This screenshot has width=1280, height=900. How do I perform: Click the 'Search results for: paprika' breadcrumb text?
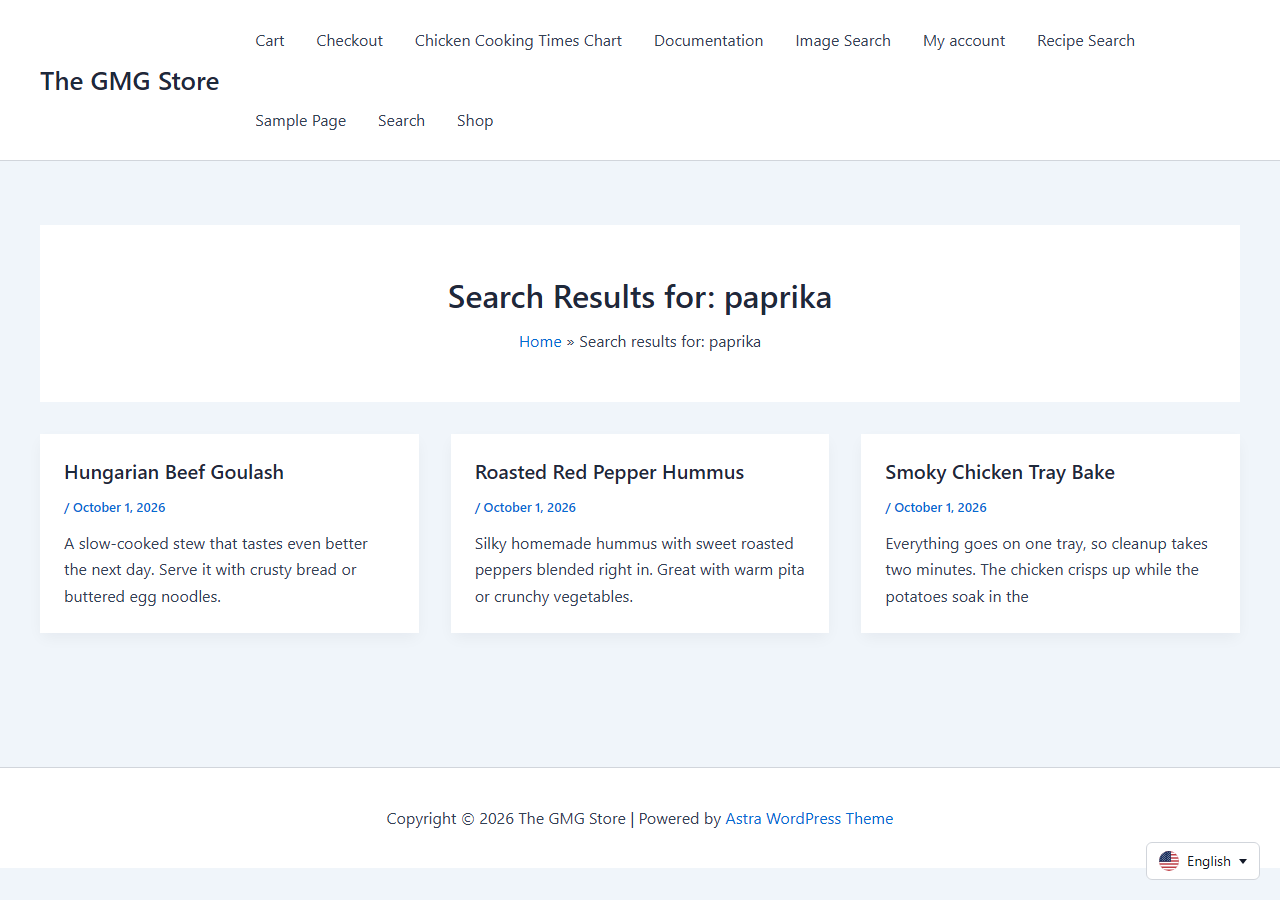[670, 342]
